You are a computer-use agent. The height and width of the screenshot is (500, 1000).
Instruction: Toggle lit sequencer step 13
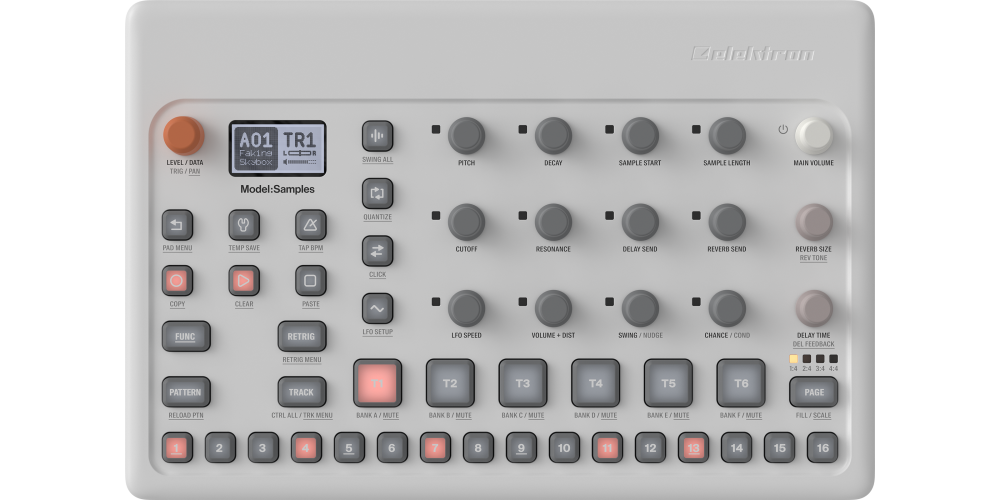(x=693, y=448)
